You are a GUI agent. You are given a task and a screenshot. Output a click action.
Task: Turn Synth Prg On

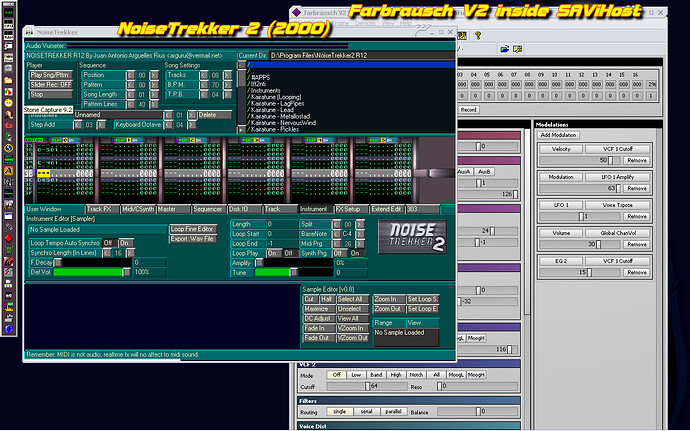356,253
